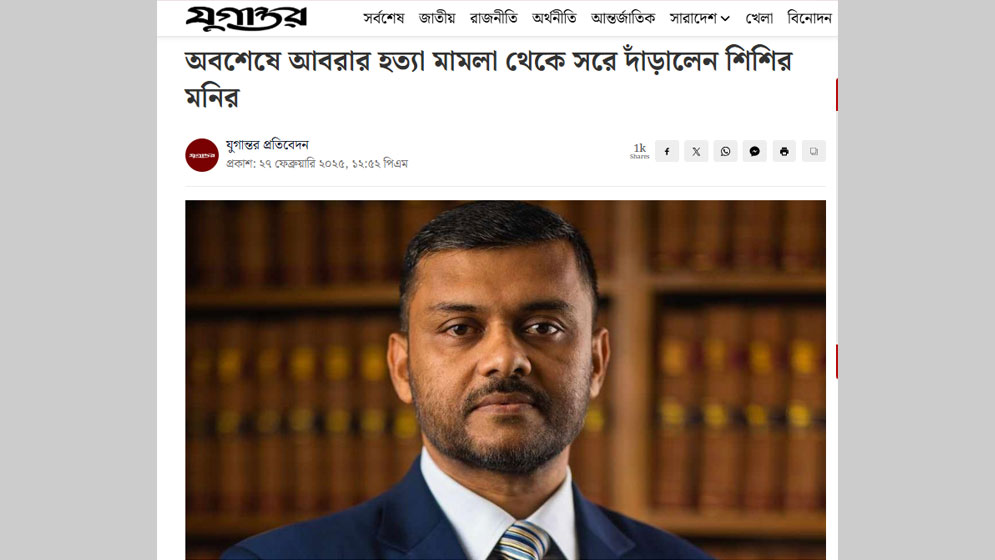Click the Jugantor logo at top
The image size is (995, 560).
click(x=246, y=18)
